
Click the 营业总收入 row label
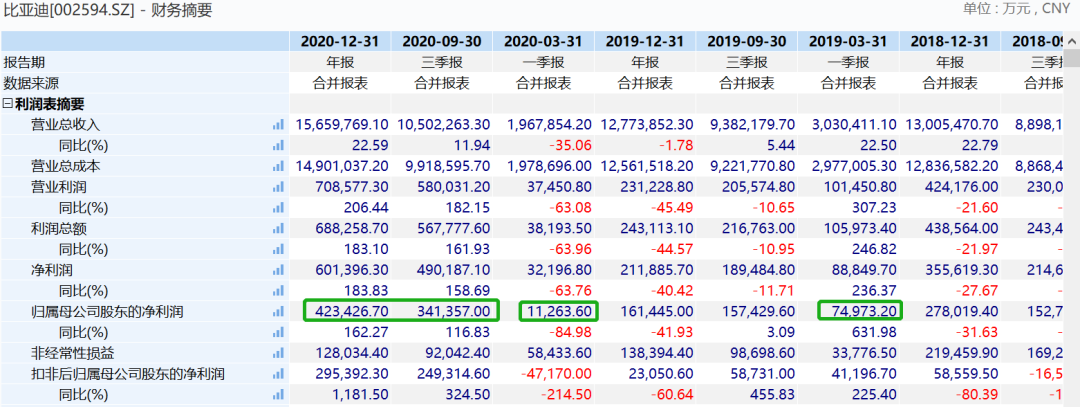[65, 125]
